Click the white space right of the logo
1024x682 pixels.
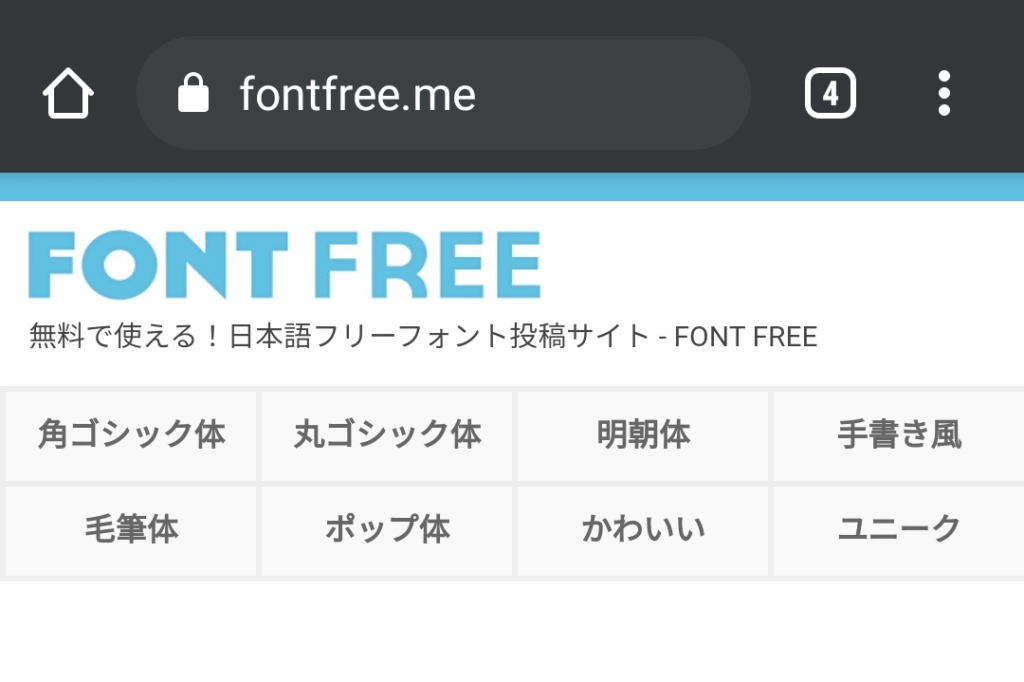coord(780,265)
